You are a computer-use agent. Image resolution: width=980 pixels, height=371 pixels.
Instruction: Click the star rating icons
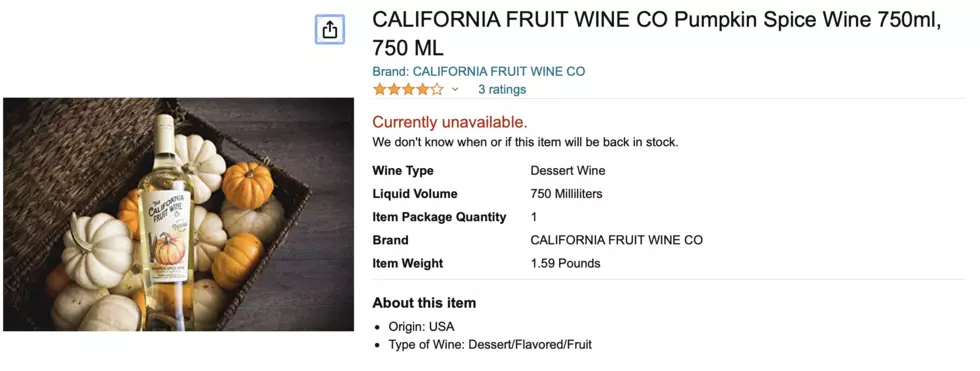pos(408,89)
